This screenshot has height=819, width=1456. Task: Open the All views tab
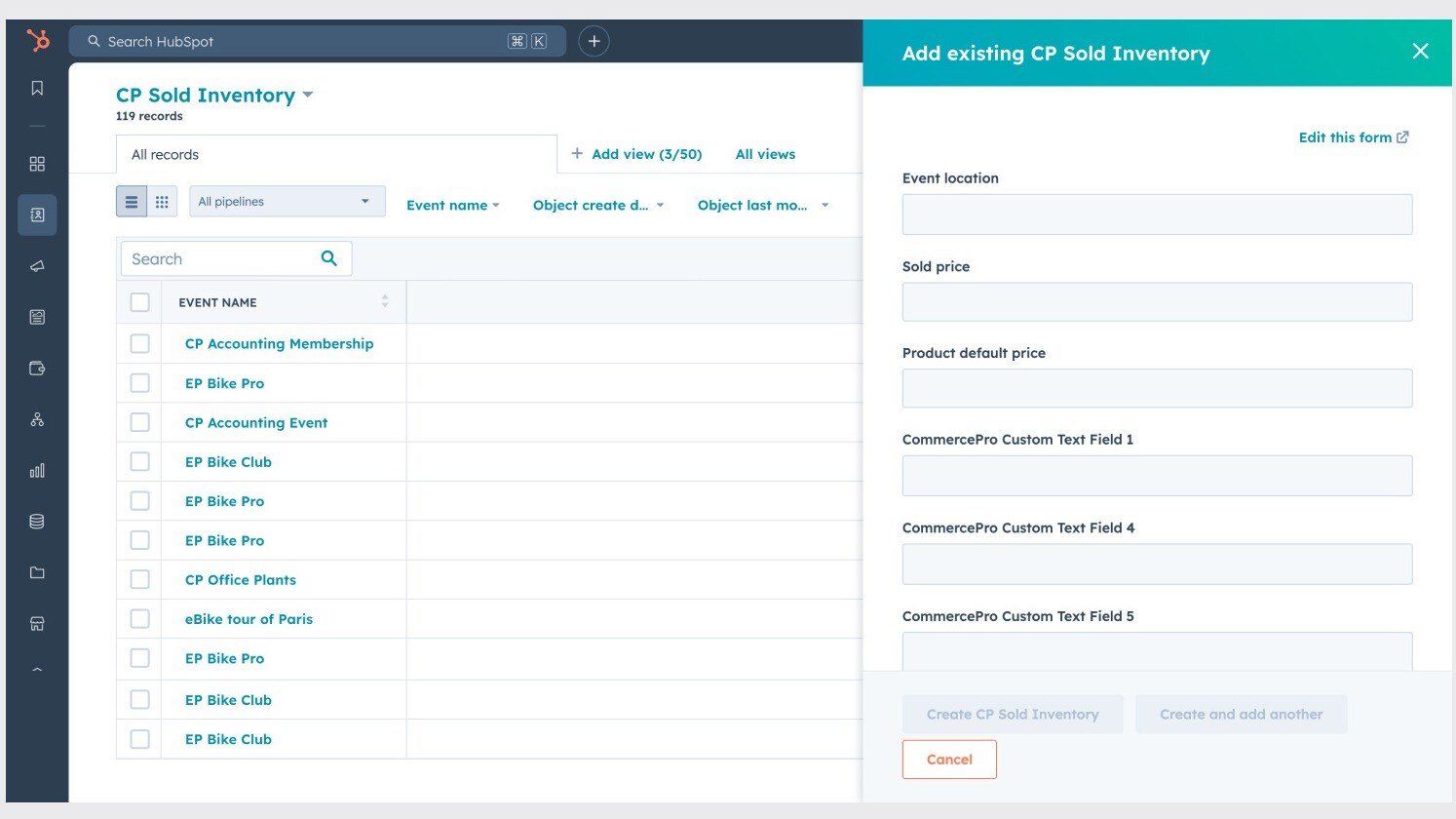tap(765, 154)
